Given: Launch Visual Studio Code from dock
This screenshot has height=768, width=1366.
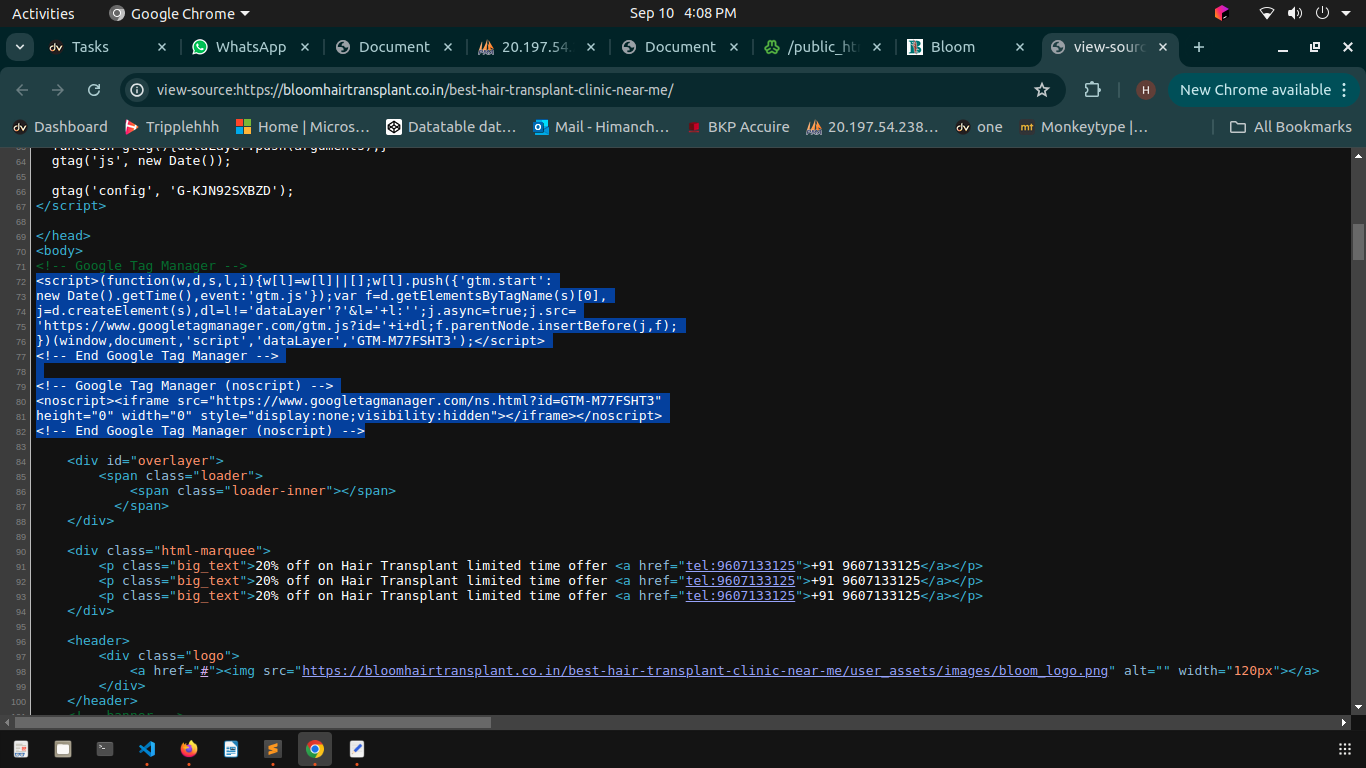Looking at the screenshot, I should [147, 748].
